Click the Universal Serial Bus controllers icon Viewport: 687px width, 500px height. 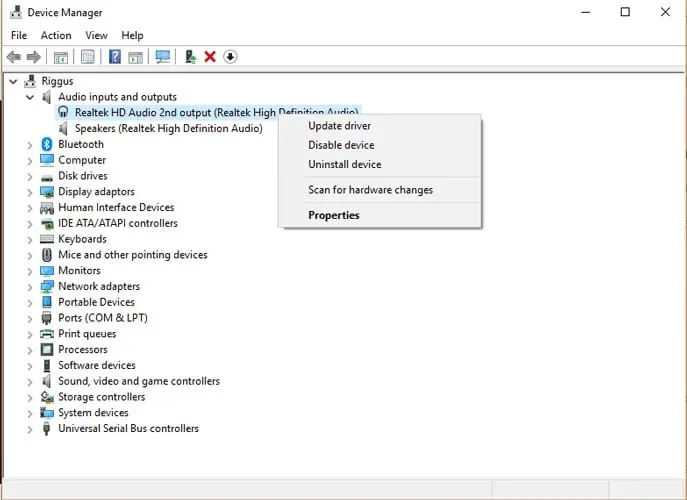coord(46,429)
